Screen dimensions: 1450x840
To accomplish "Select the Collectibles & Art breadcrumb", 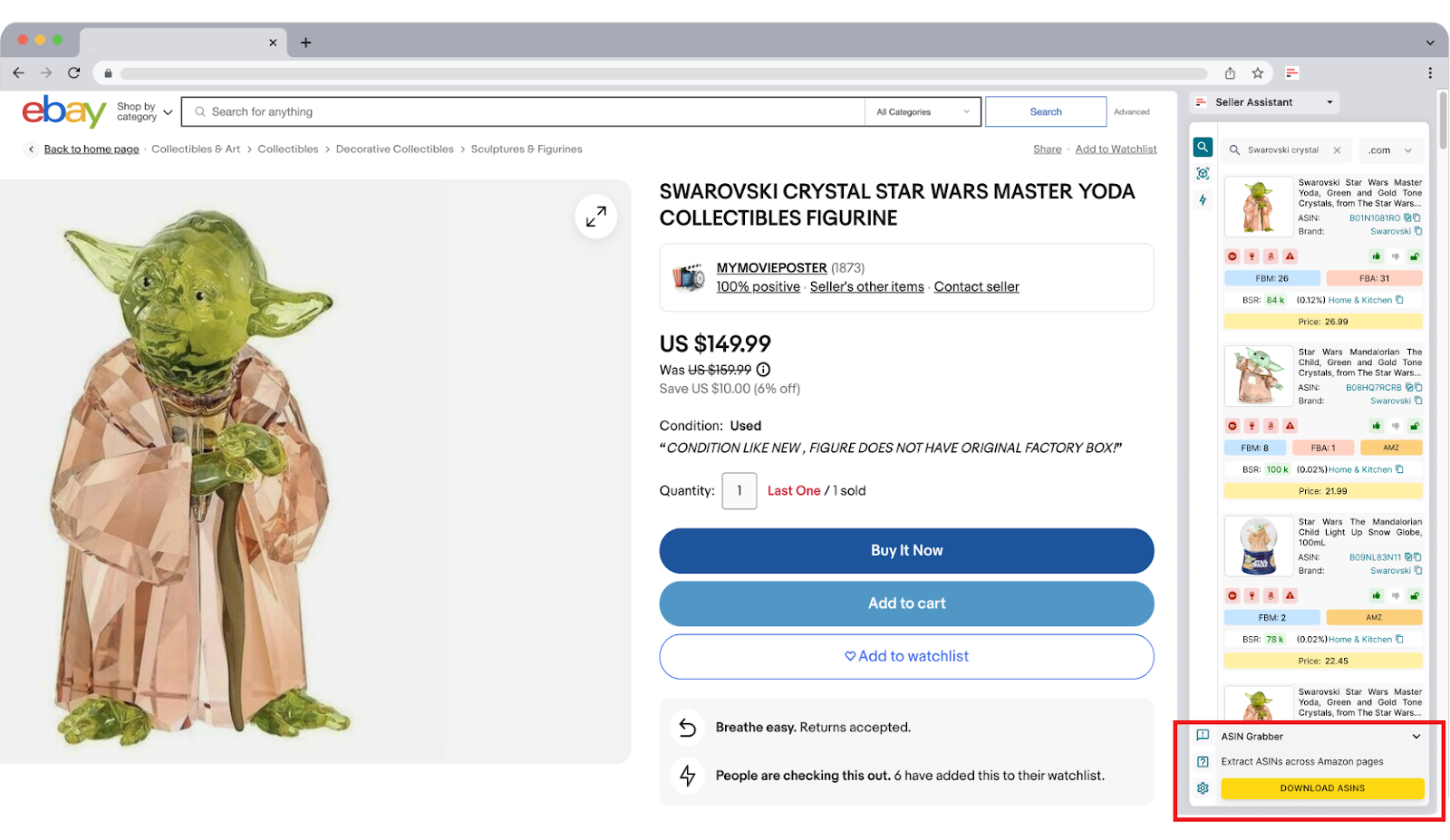I will point(196,150).
